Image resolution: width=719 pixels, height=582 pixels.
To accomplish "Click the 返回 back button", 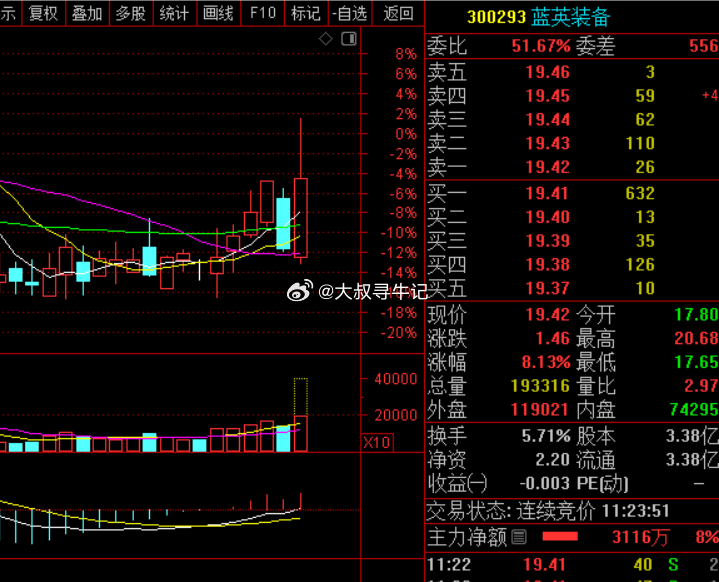I will [x=398, y=13].
